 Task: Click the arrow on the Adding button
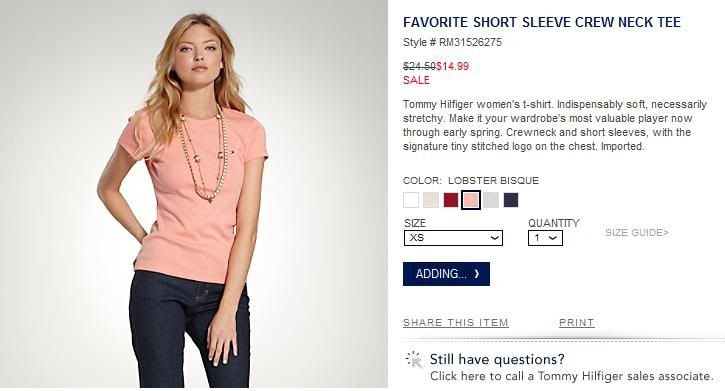pyautogui.click(x=477, y=274)
